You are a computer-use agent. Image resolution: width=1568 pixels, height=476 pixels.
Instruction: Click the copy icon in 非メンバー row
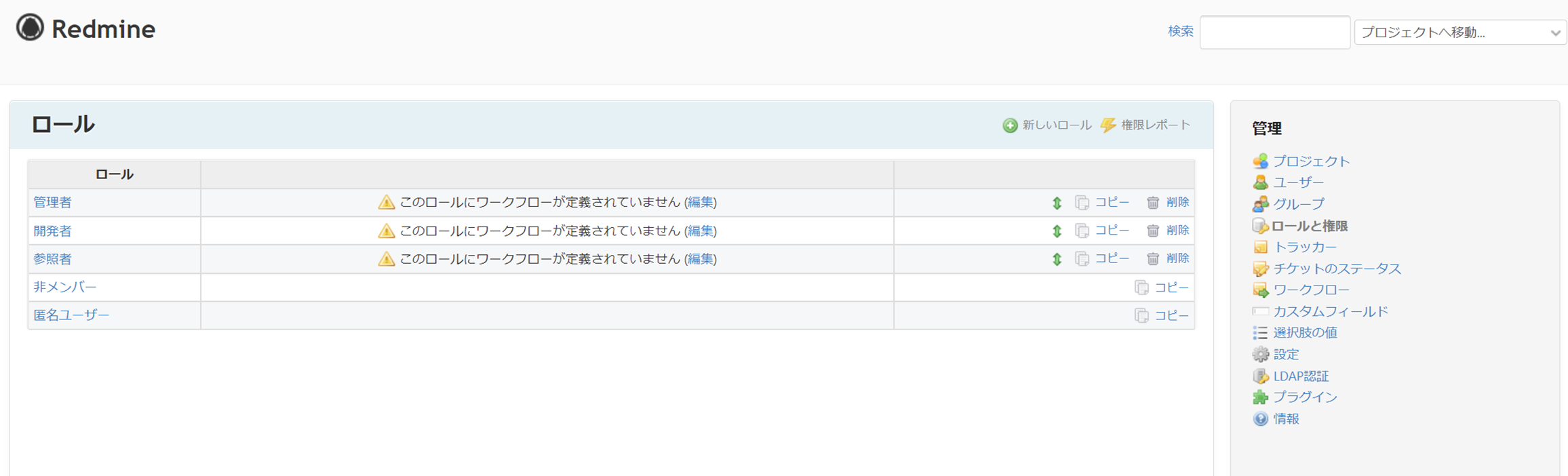point(1141,287)
